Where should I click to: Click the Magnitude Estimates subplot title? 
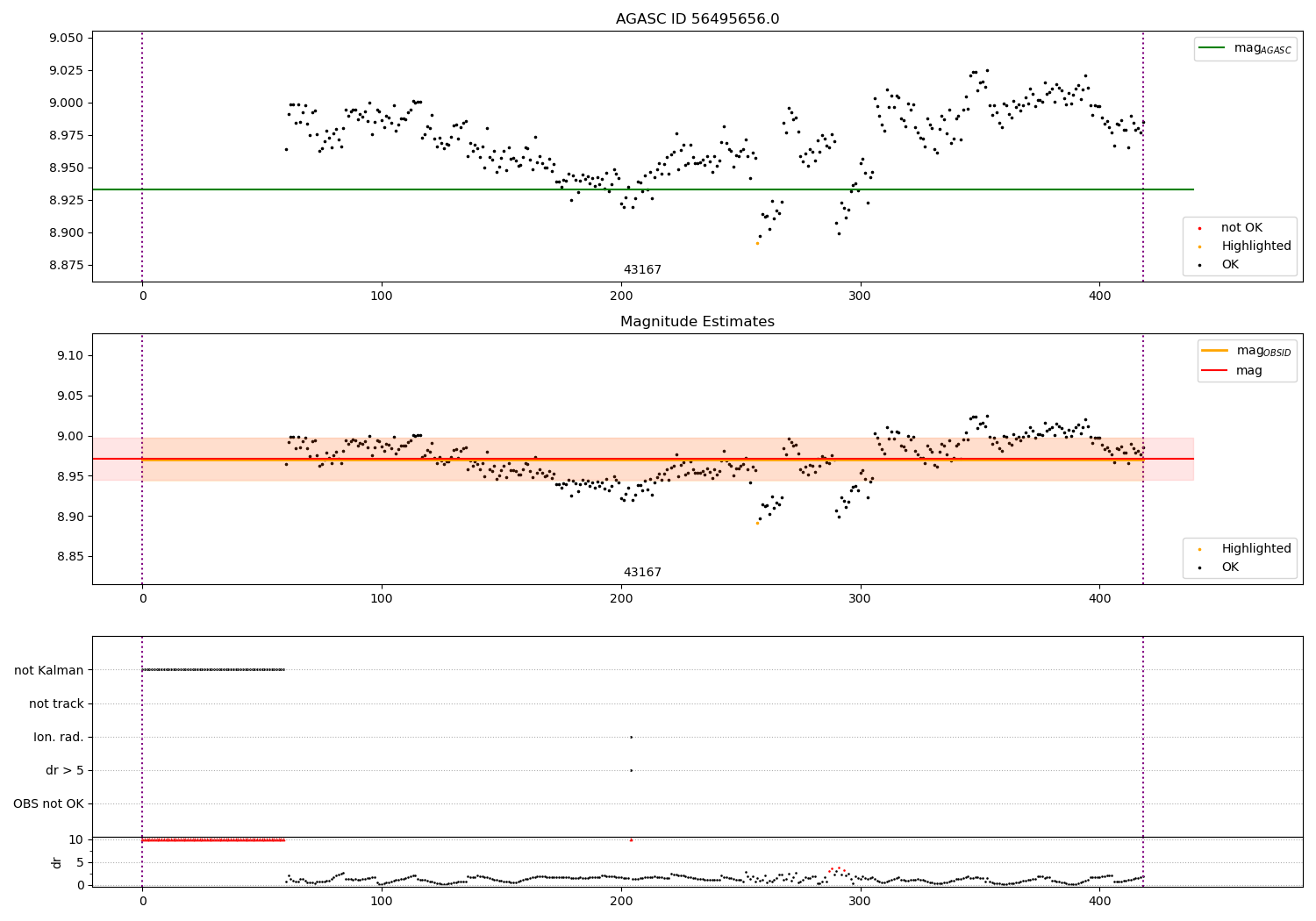[697, 322]
